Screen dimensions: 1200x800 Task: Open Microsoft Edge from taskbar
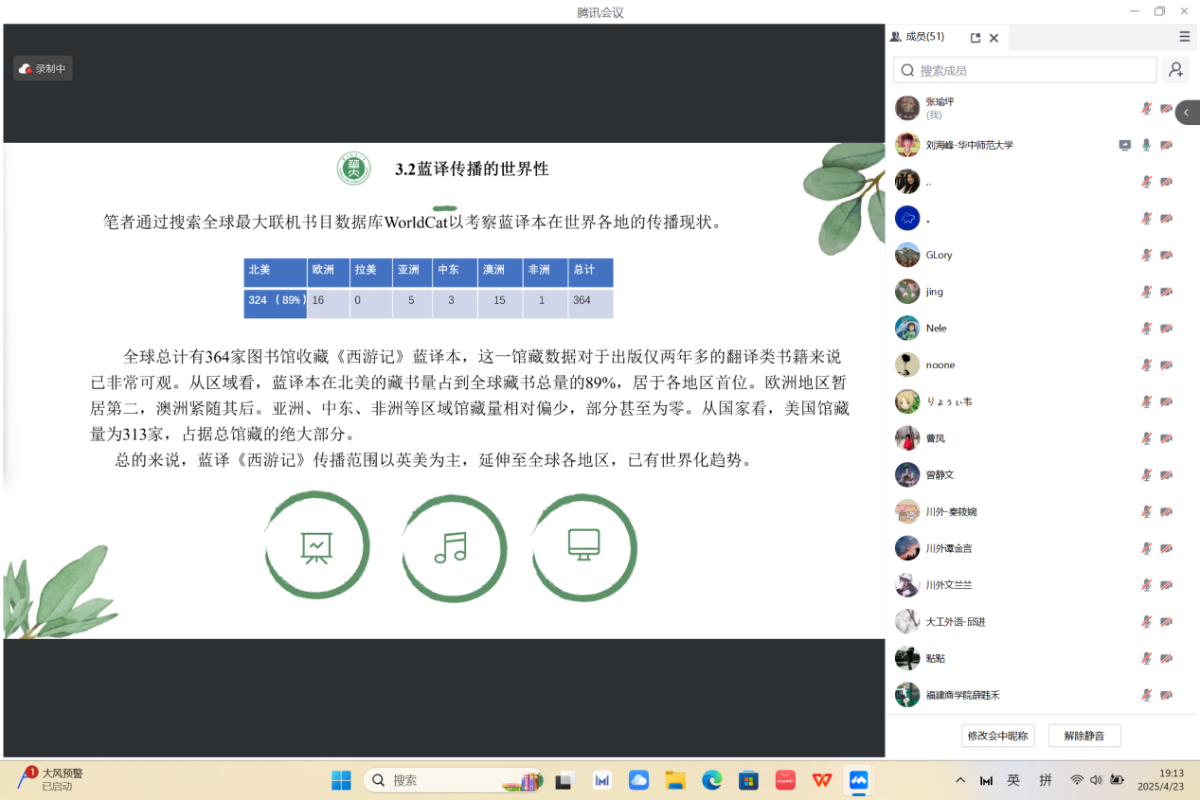[712, 780]
